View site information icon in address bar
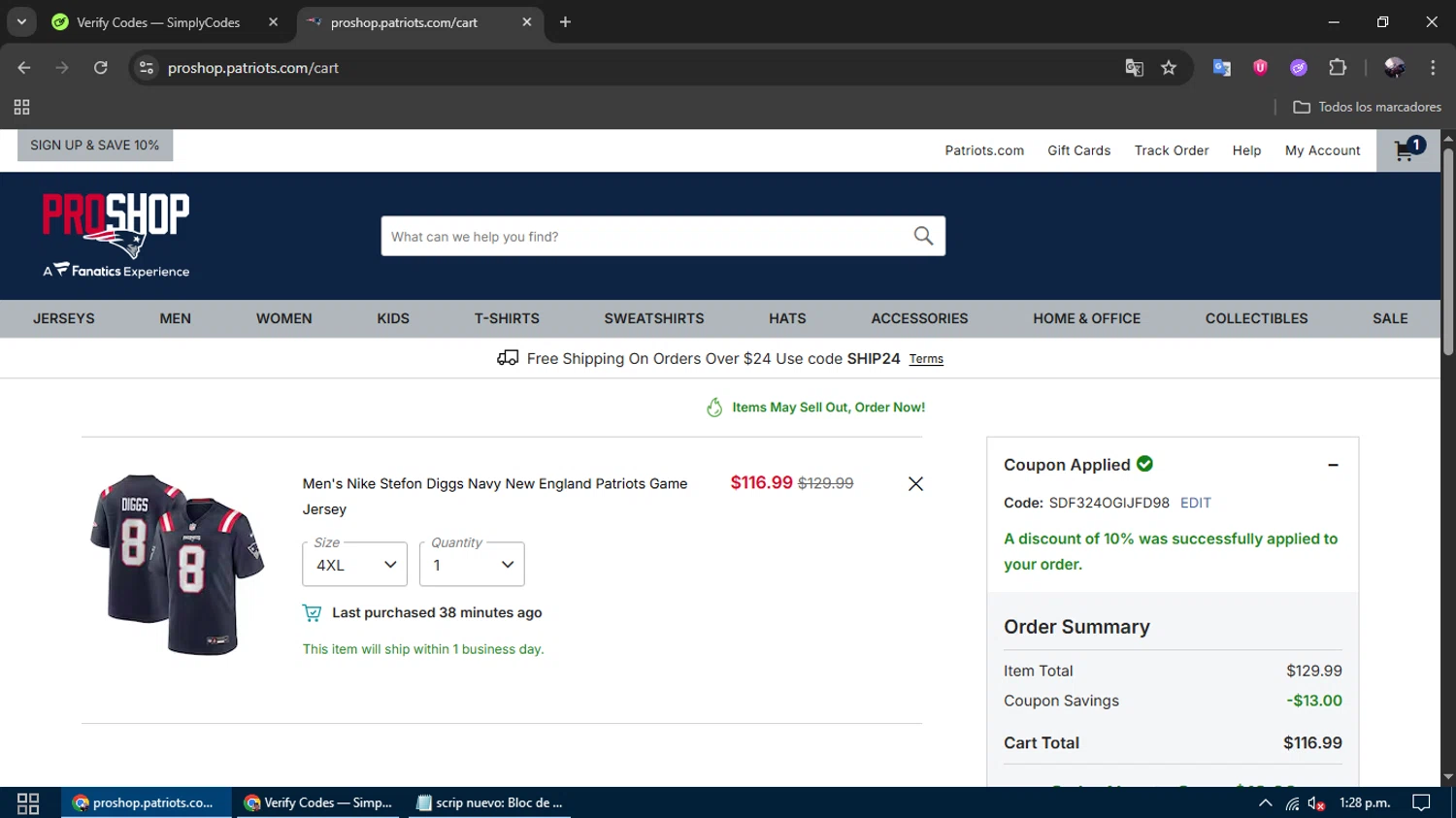This screenshot has height=818, width=1456. [147, 68]
